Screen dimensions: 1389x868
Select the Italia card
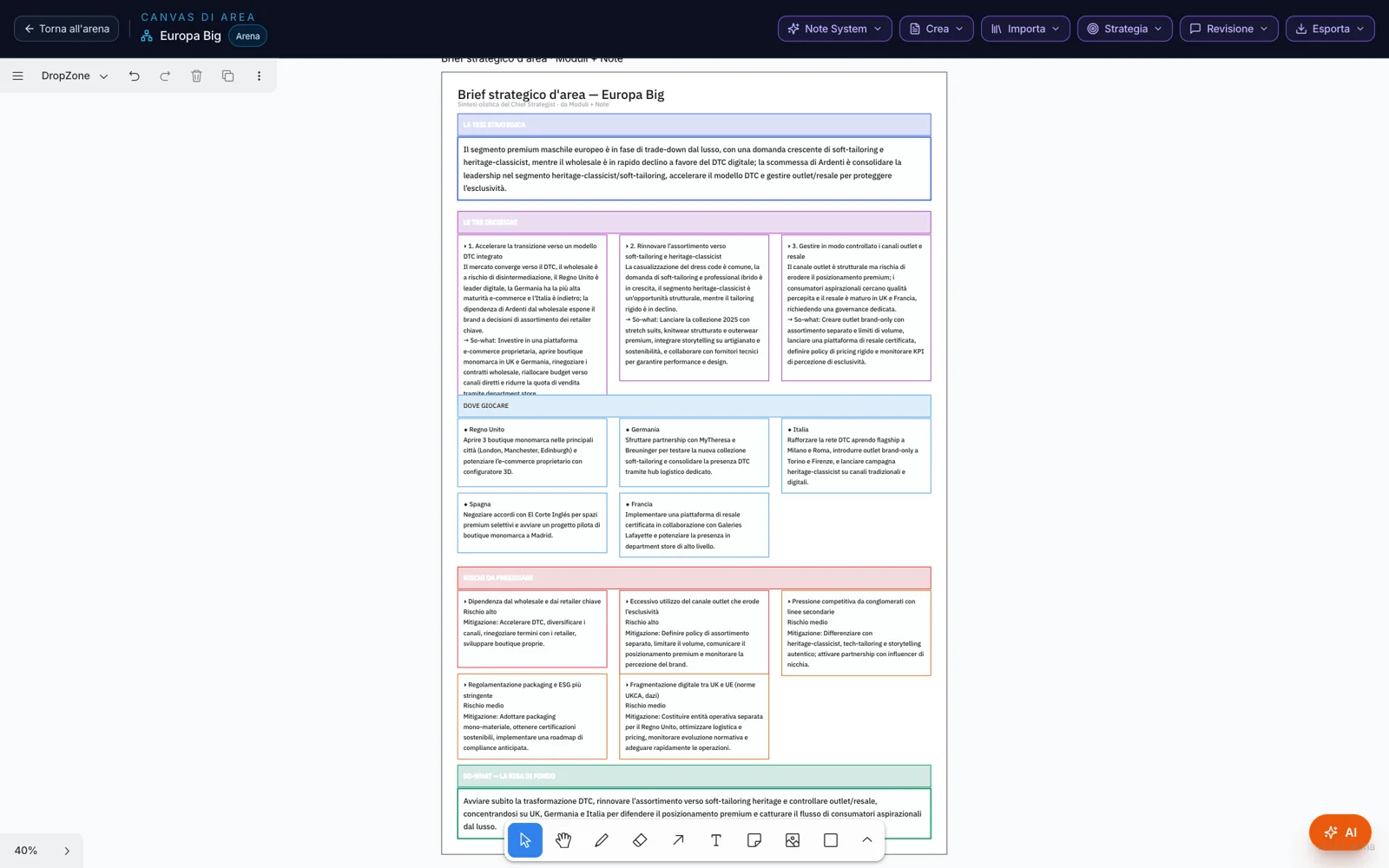[x=856, y=456]
